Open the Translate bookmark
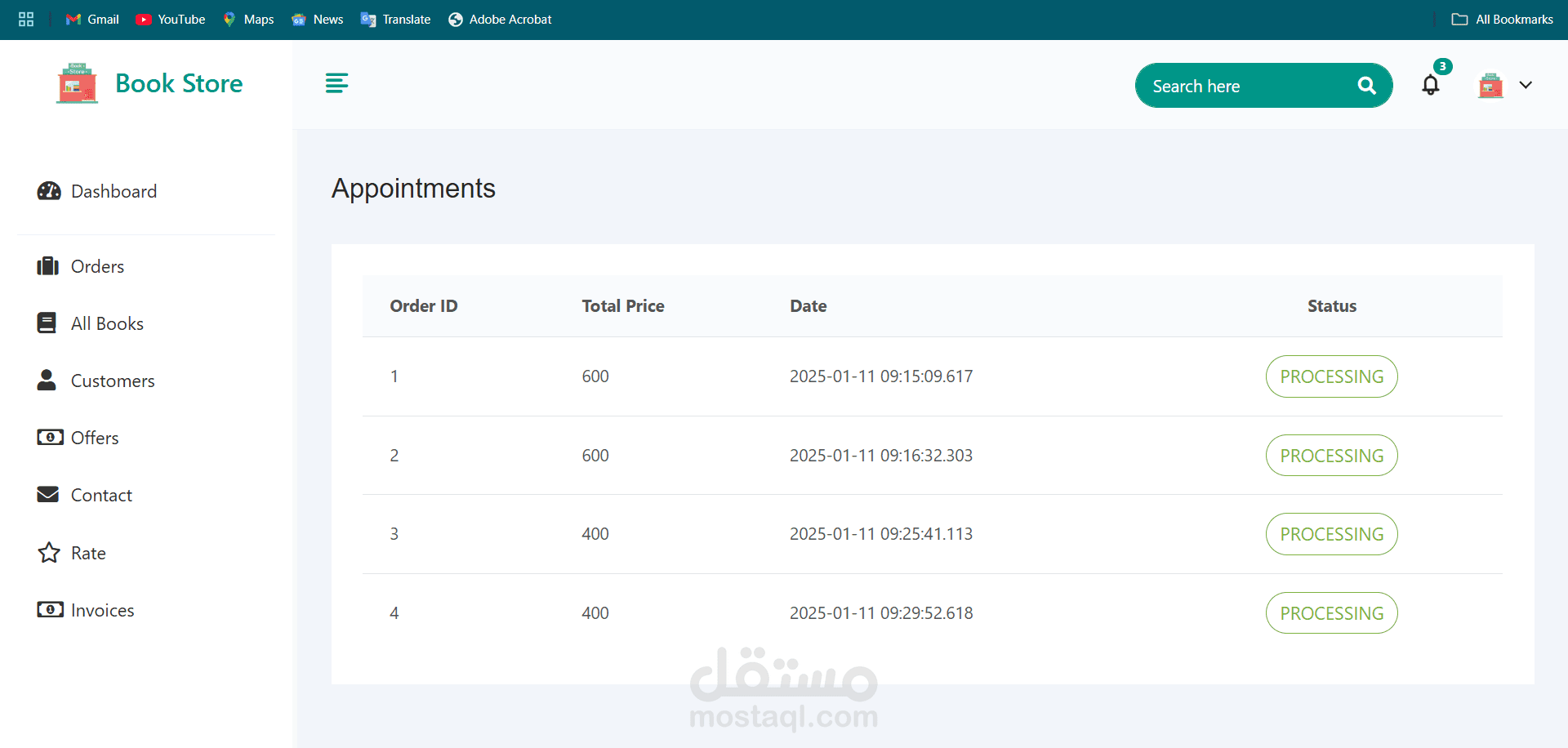This screenshot has width=1568, height=748. pos(395,20)
